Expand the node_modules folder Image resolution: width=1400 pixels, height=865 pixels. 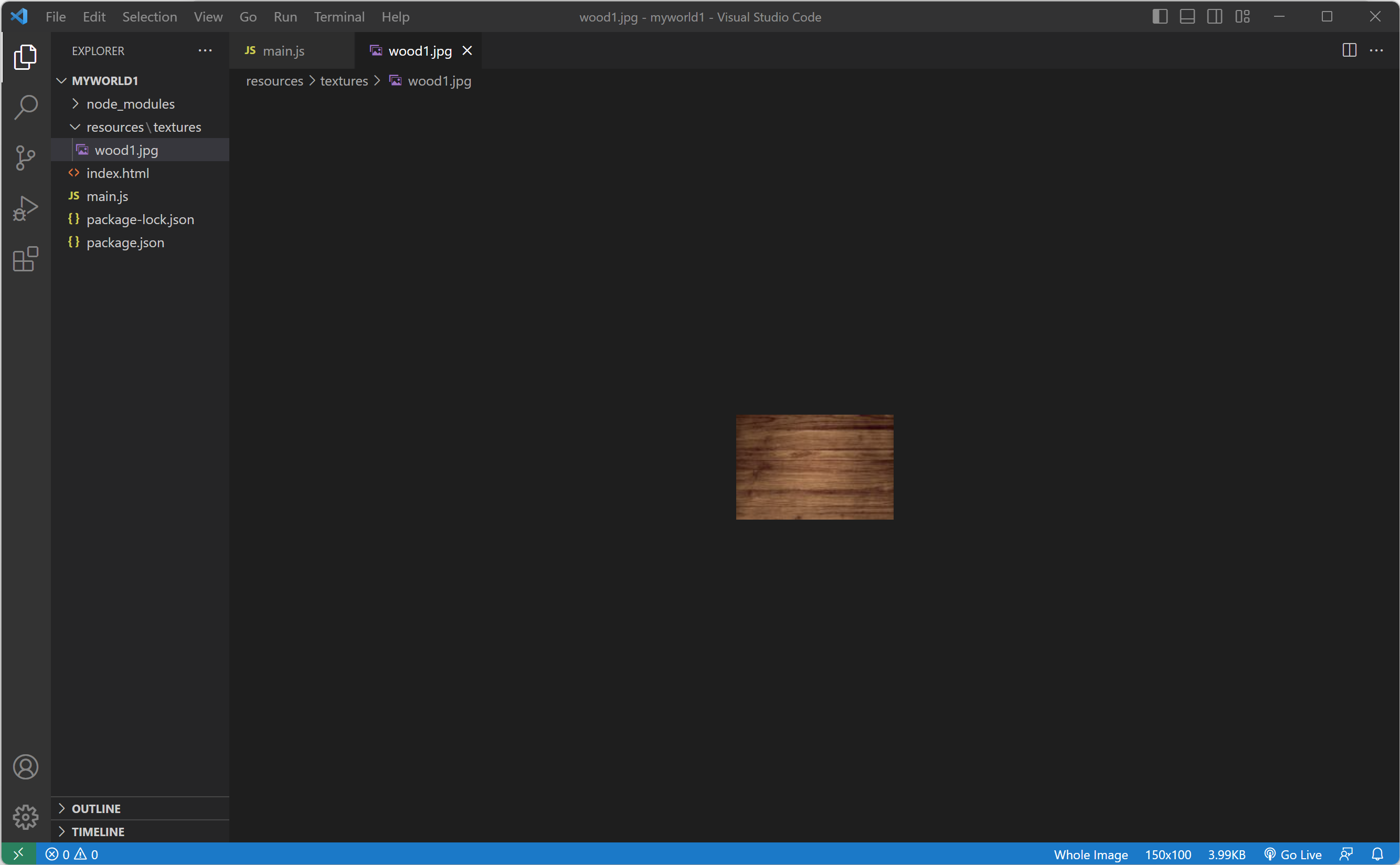130,104
